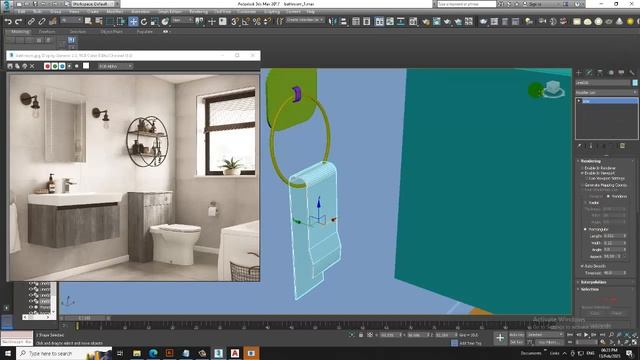Viewport: 640px width, 360px height.
Task: Choose the Select Object tool
Action: click(x=88, y=21)
